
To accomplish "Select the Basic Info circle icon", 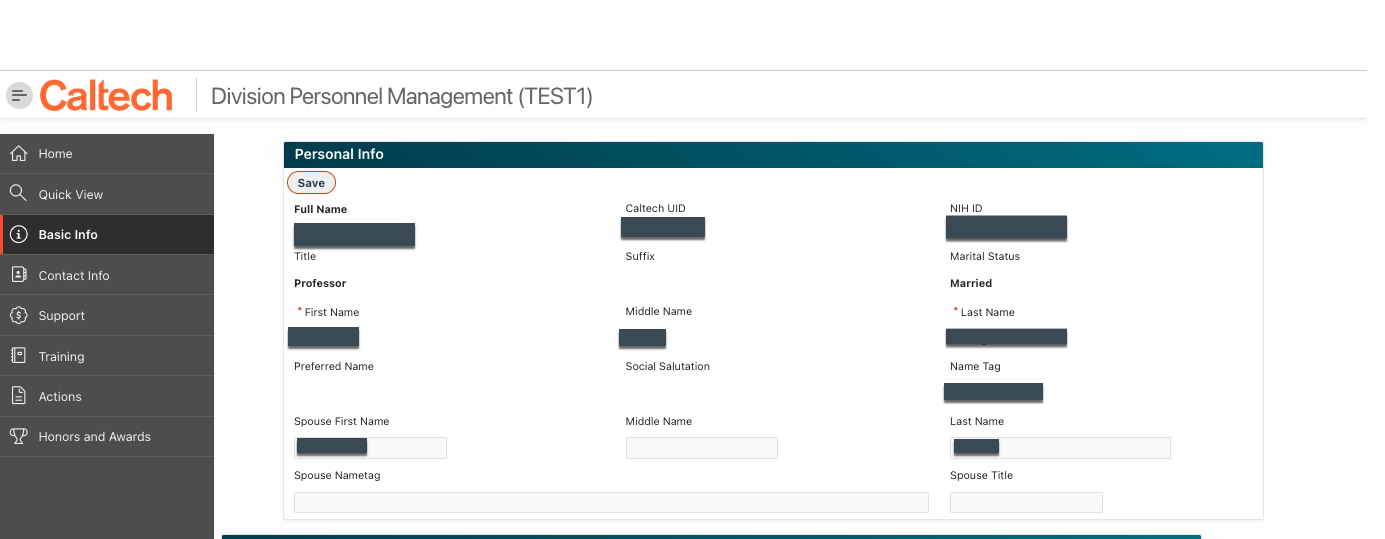I will click(x=18, y=234).
